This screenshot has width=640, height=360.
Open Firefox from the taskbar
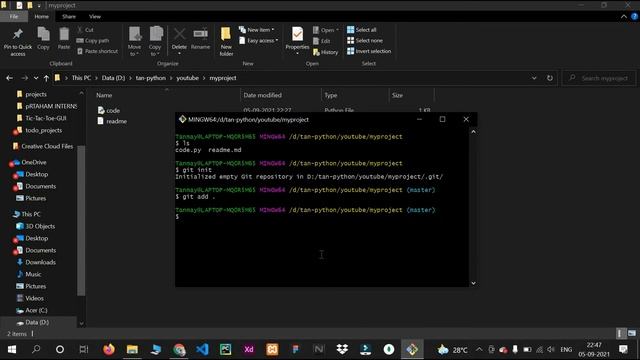[109, 349]
